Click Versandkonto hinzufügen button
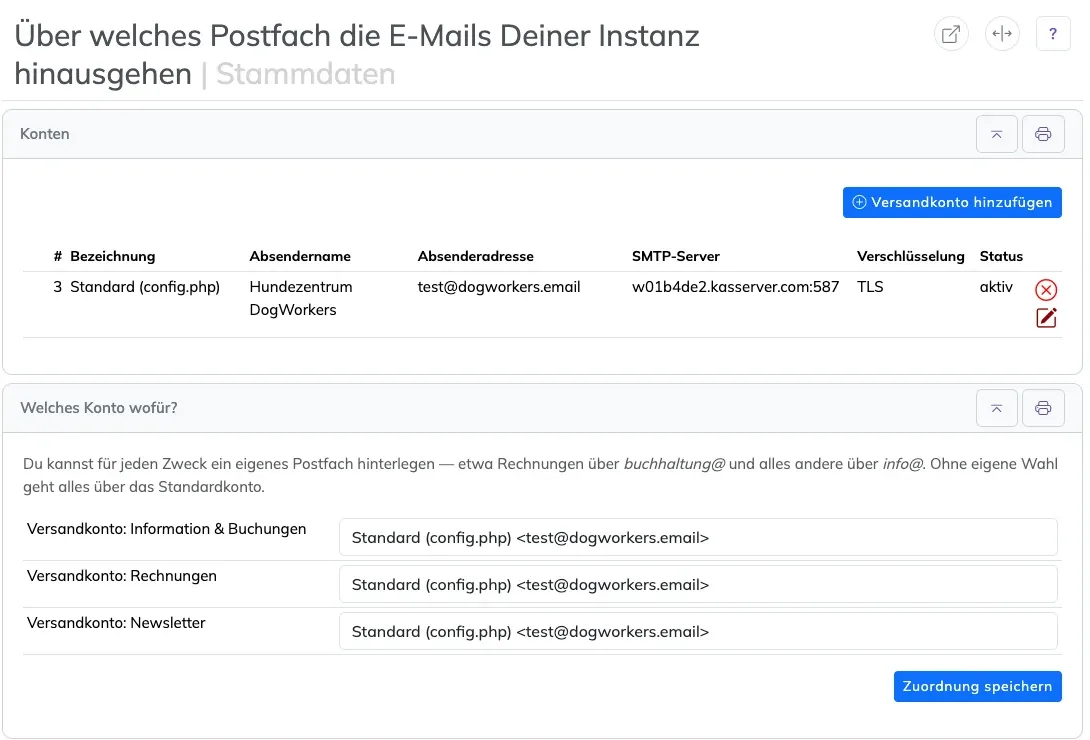The image size is (1090, 740). 952,202
